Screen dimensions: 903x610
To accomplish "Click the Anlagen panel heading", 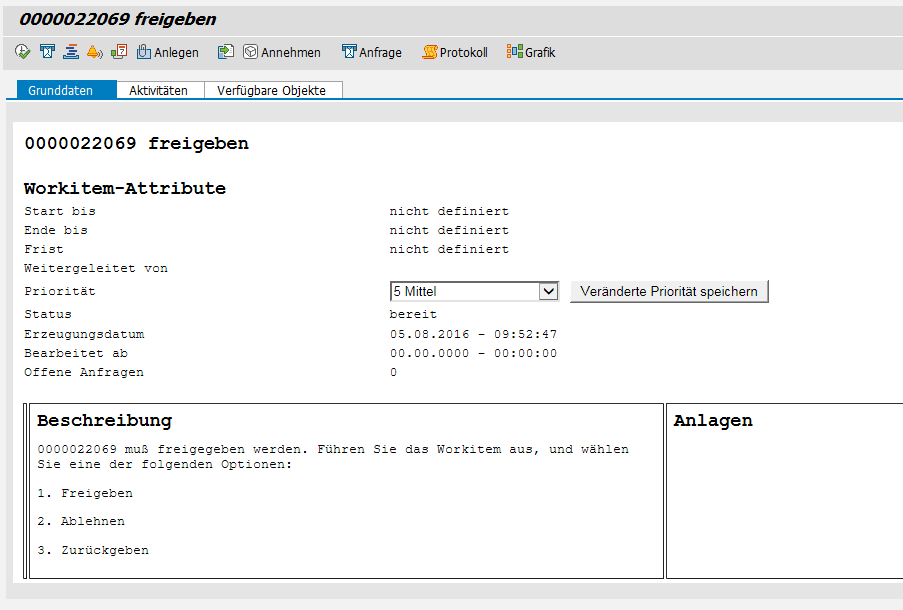I will pos(713,421).
